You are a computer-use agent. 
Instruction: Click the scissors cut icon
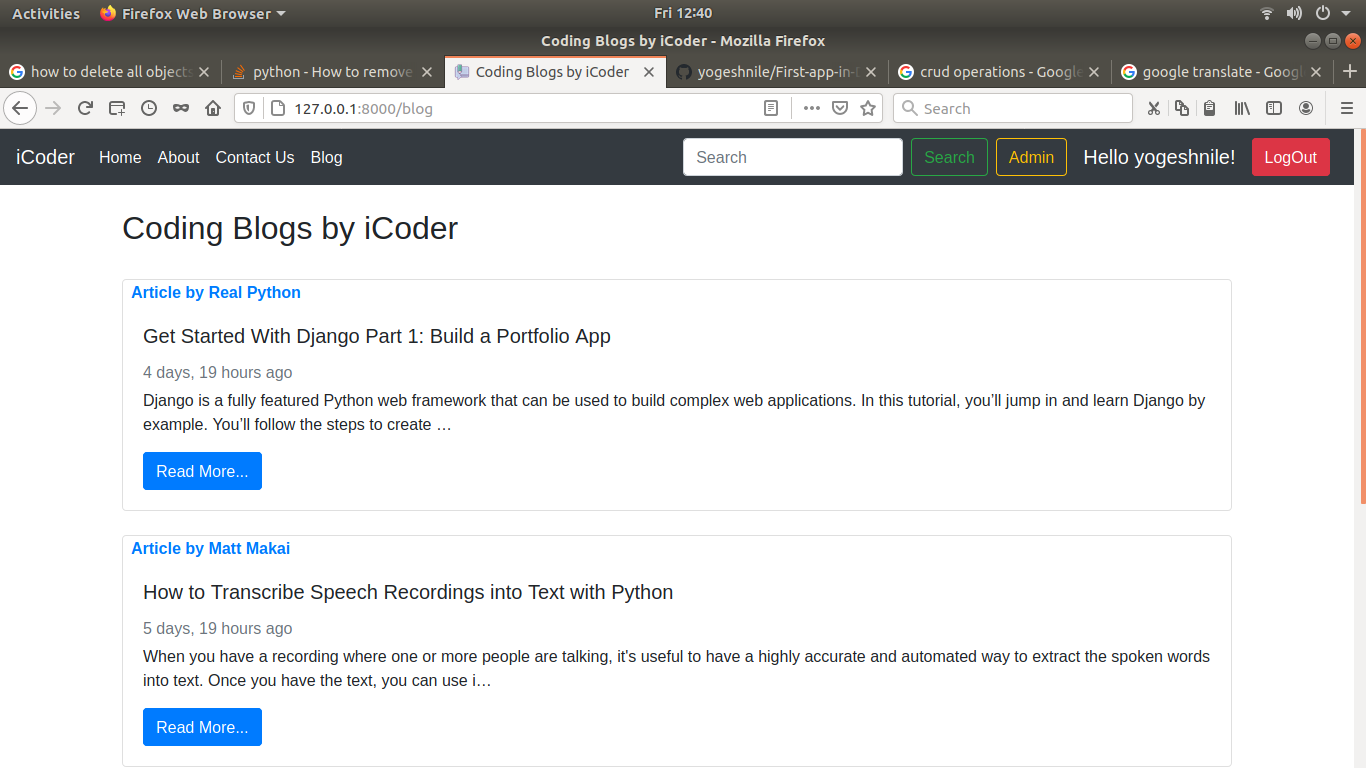pos(1154,108)
